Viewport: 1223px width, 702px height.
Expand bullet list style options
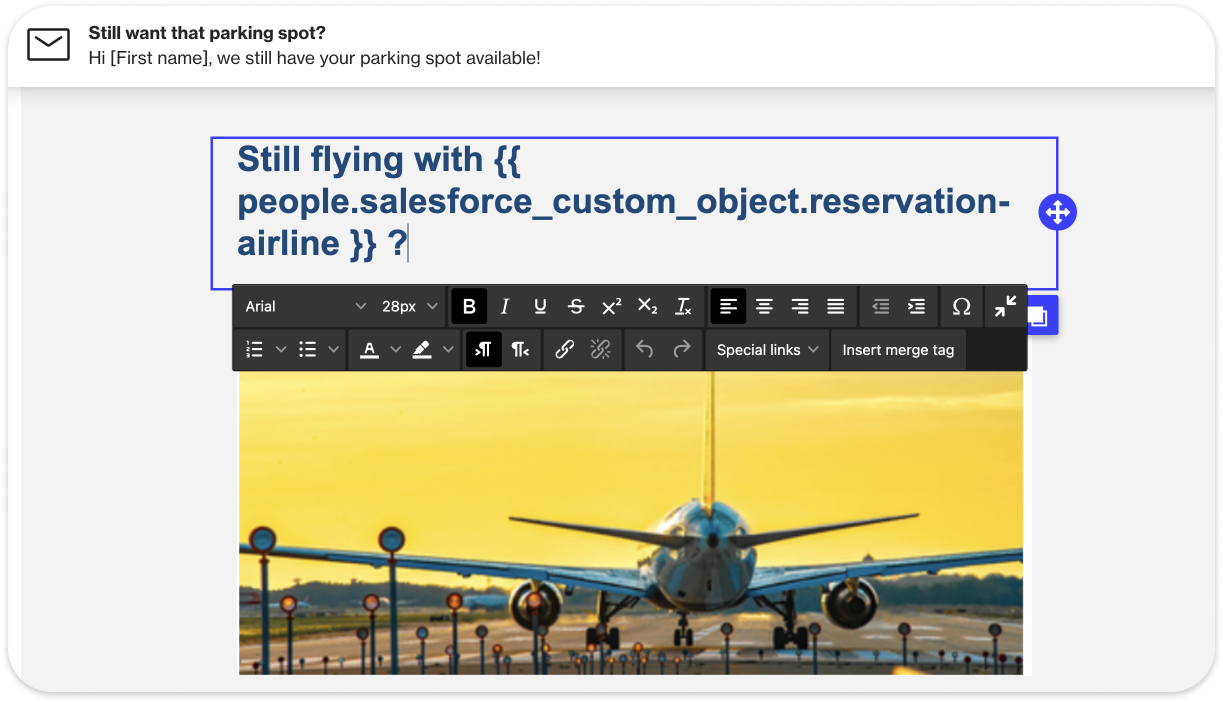pyautogui.click(x=334, y=349)
